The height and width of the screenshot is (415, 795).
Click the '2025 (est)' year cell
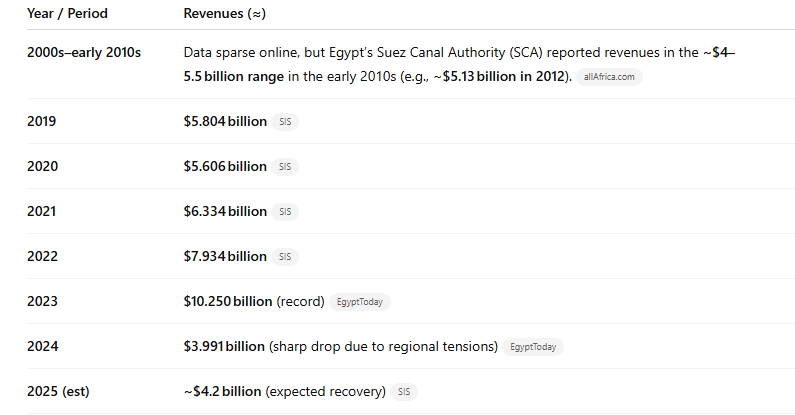pyautogui.click(x=58, y=392)
